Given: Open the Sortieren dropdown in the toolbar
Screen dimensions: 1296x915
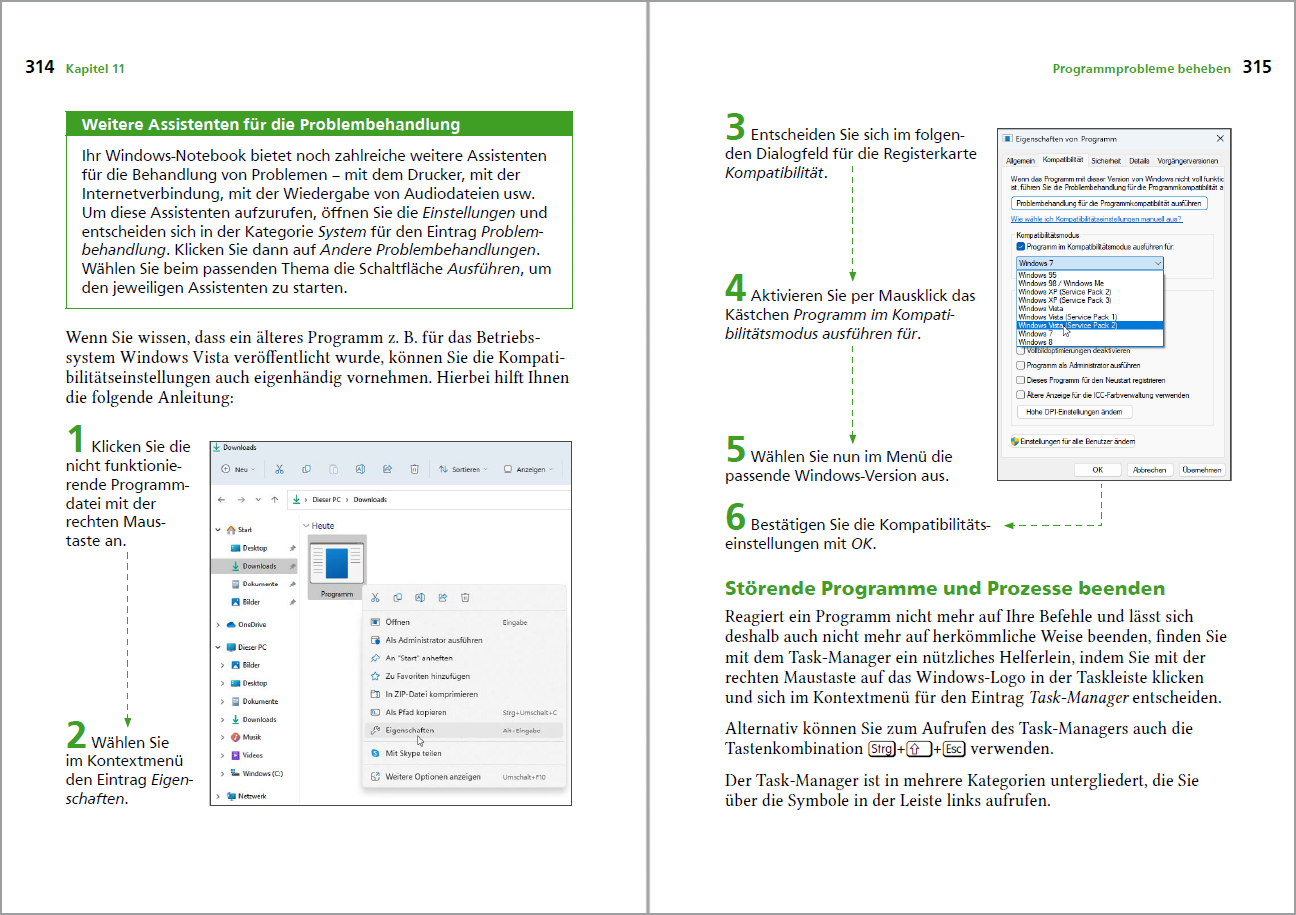Looking at the screenshot, I should click(465, 469).
